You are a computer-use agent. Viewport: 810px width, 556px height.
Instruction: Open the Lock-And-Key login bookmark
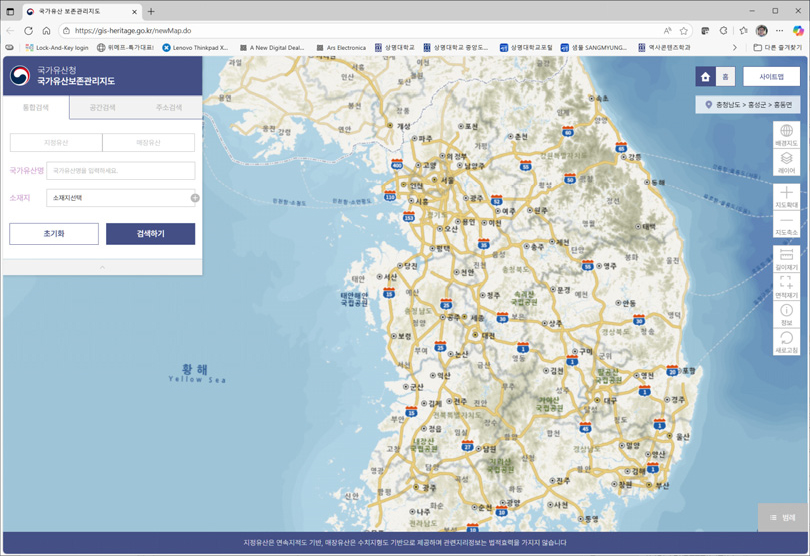57,48
